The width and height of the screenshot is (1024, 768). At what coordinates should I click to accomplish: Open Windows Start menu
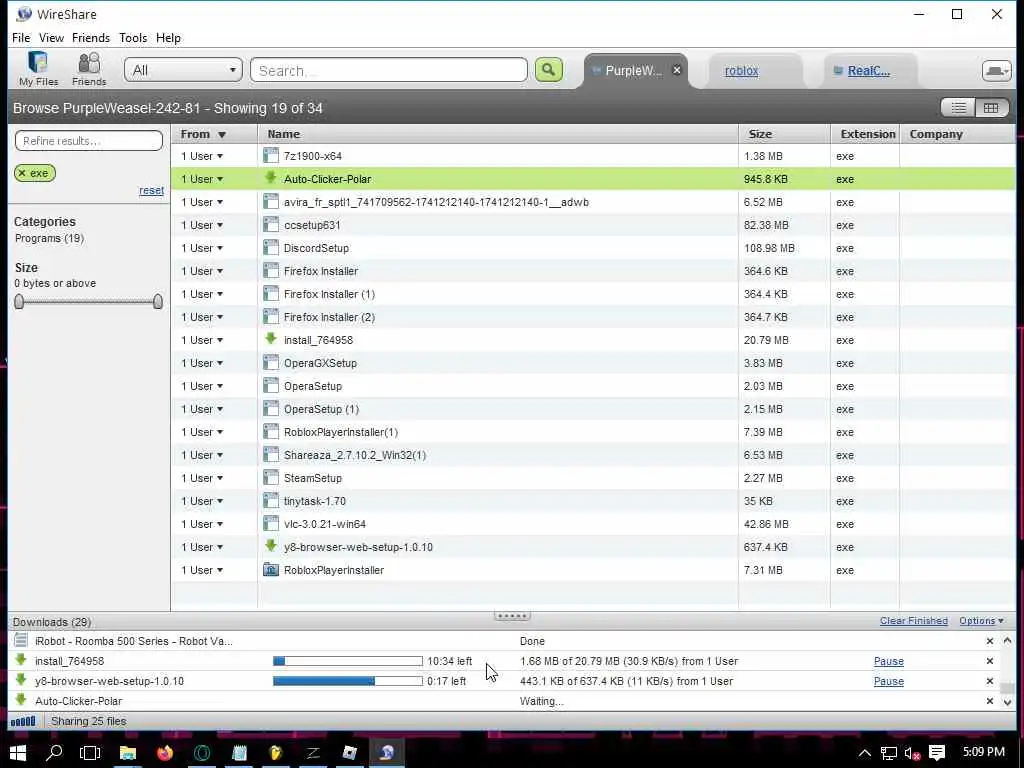pyautogui.click(x=18, y=753)
